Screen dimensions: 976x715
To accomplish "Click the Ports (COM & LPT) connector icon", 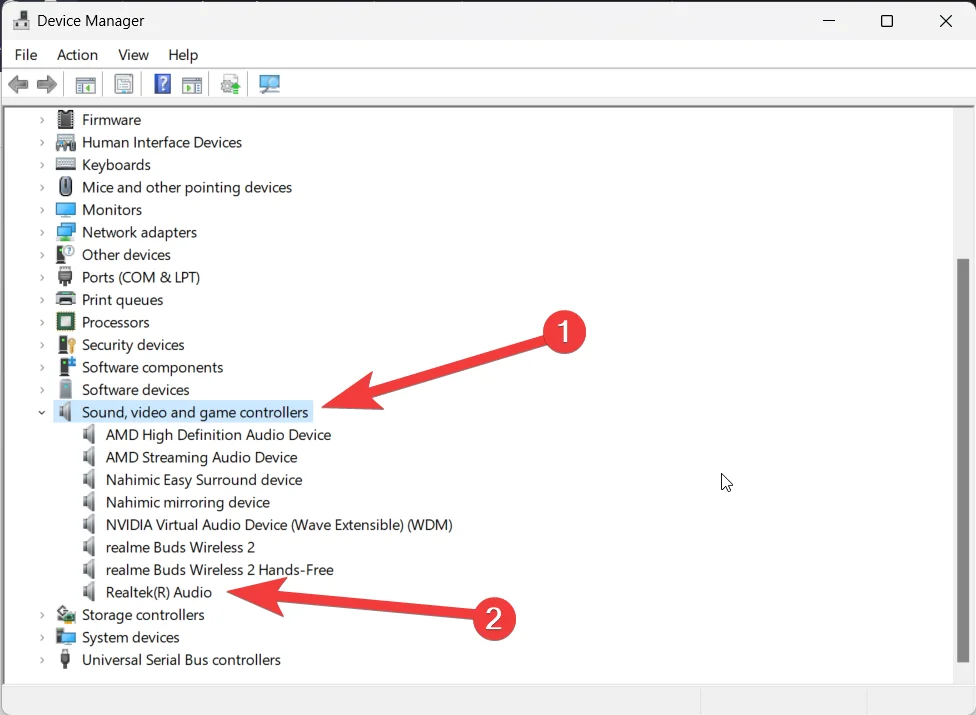I will coord(65,277).
